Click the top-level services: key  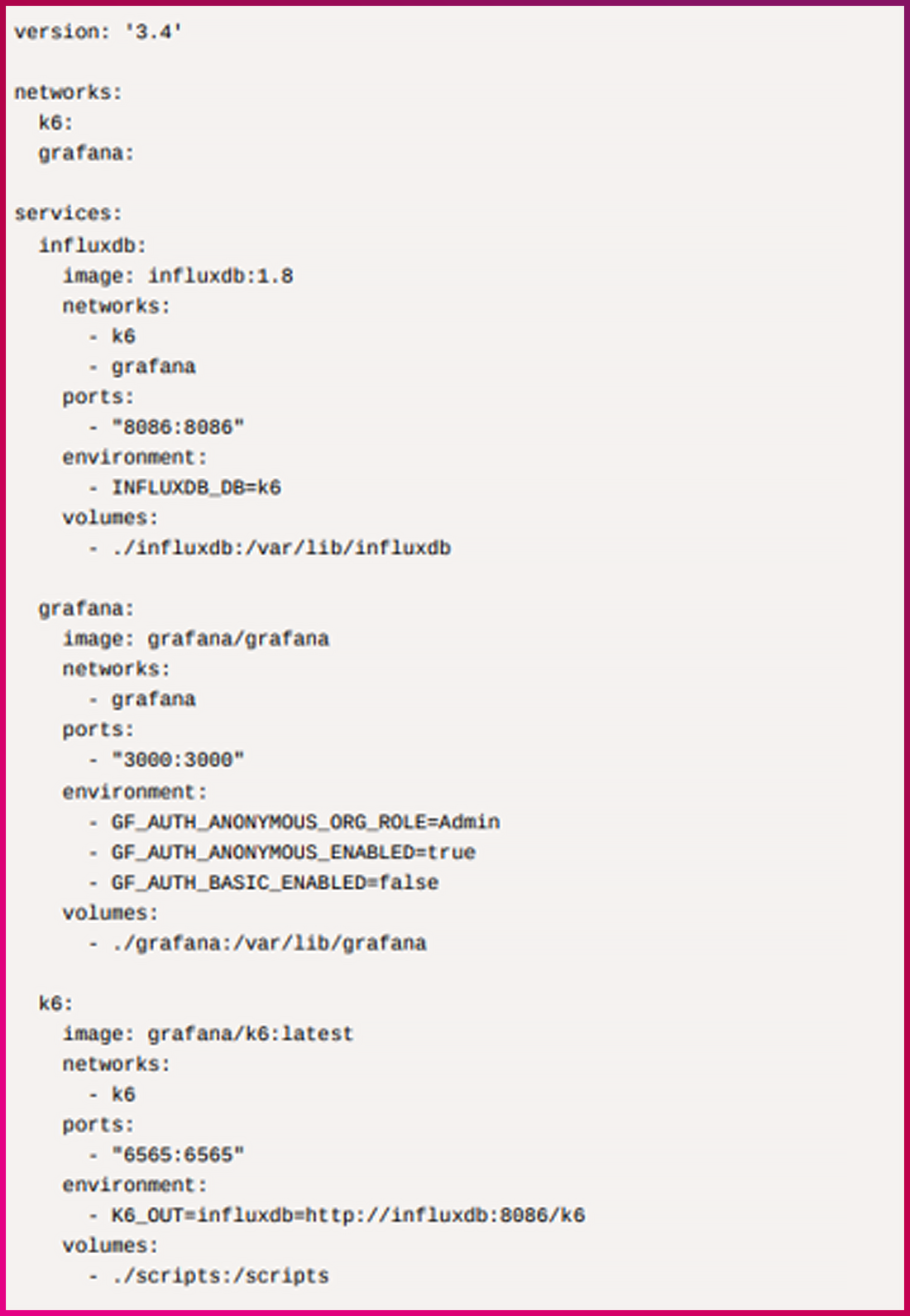[x=68, y=214]
